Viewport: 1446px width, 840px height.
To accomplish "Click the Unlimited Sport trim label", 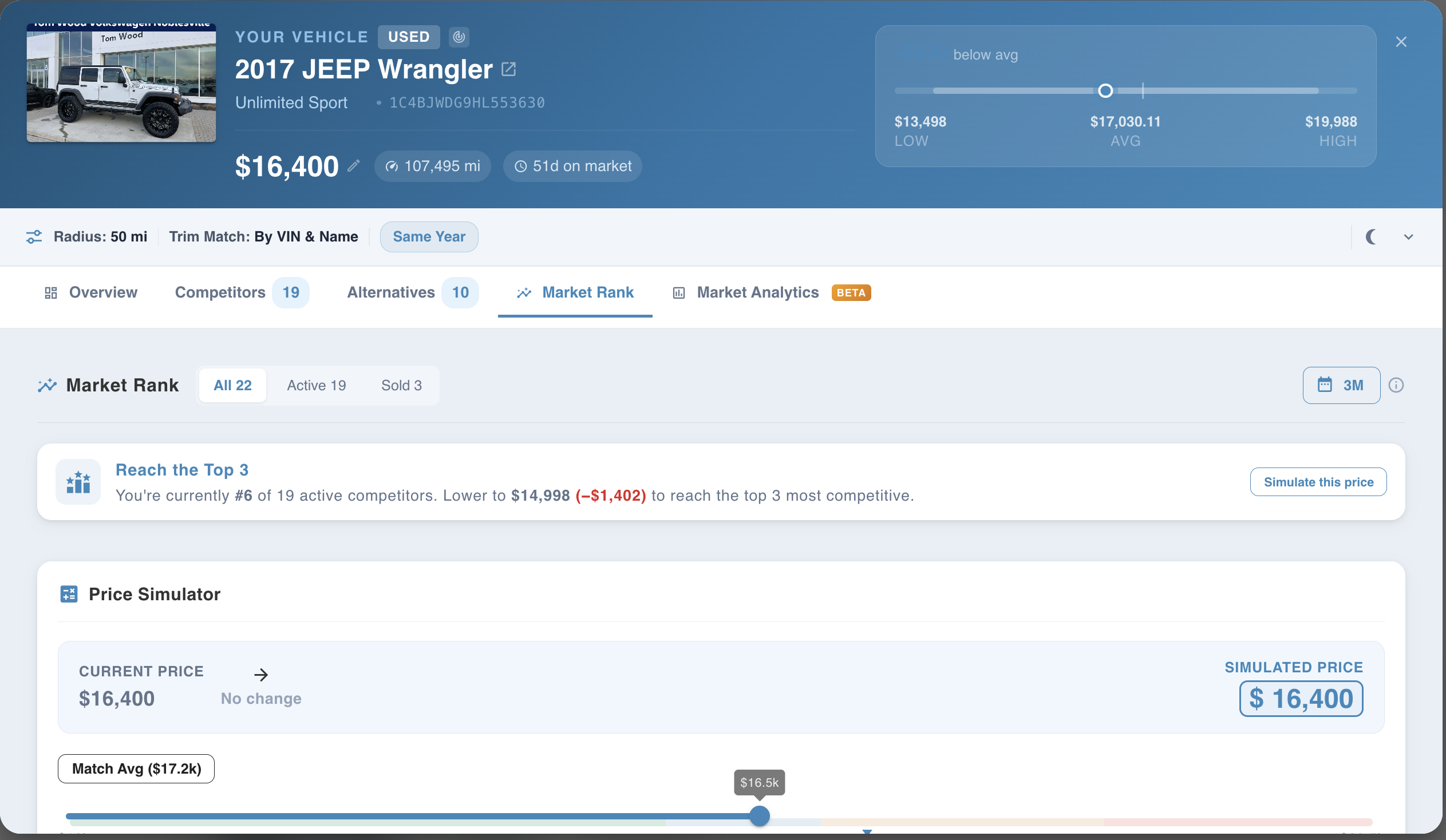I will click(x=291, y=102).
